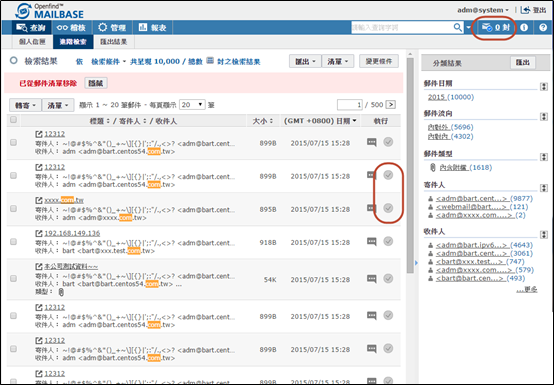554x385 pixels.
Task: Click 匯出 in the 分類結果 header
Action: 523,63
